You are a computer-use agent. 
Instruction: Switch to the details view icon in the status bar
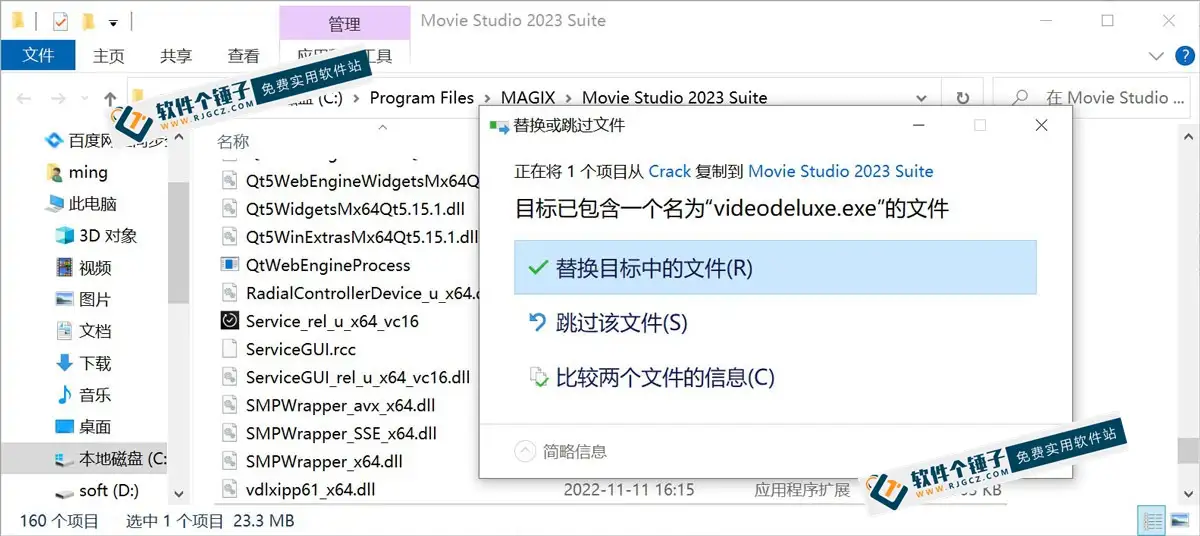coord(1153,520)
